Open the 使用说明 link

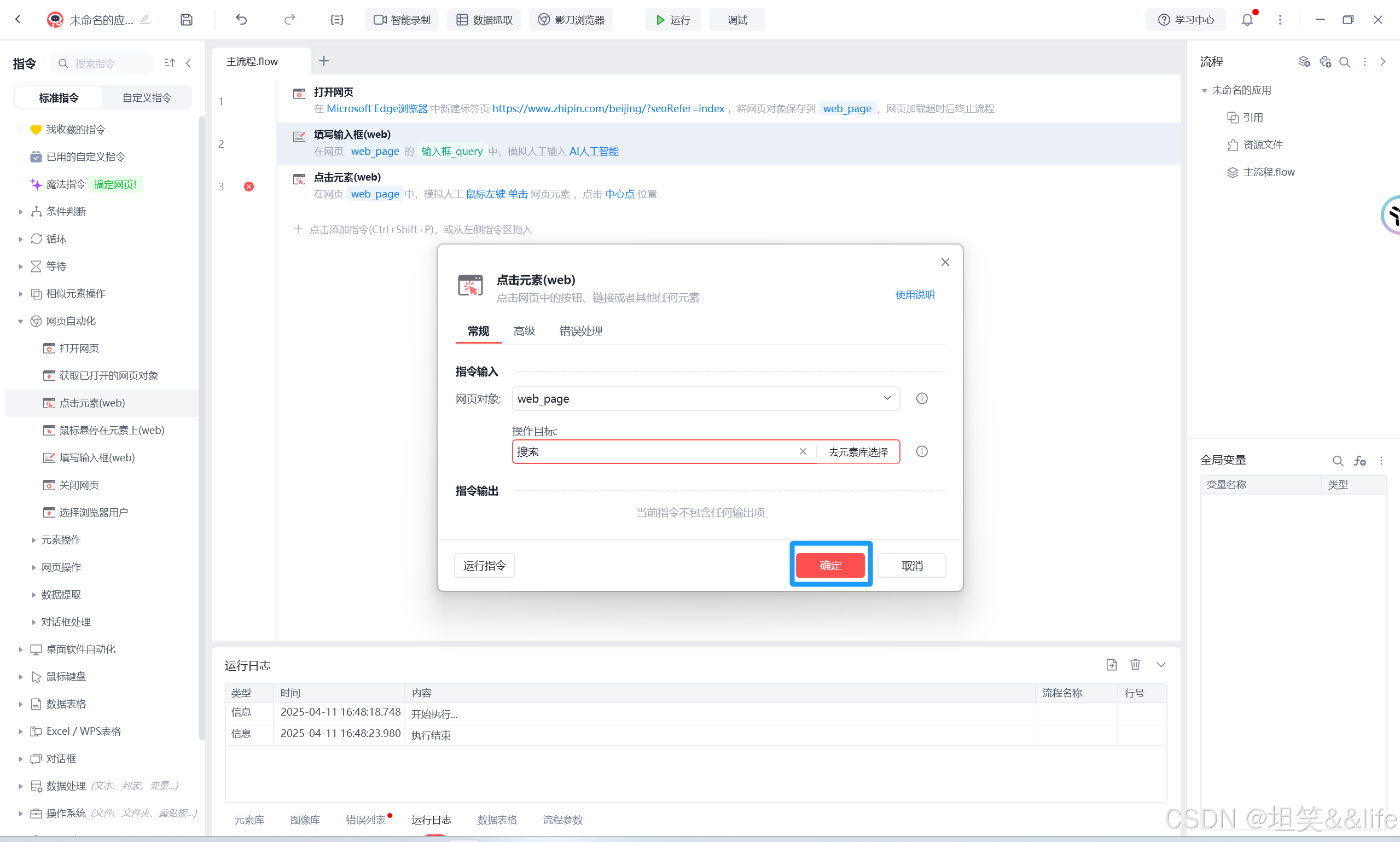click(914, 294)
